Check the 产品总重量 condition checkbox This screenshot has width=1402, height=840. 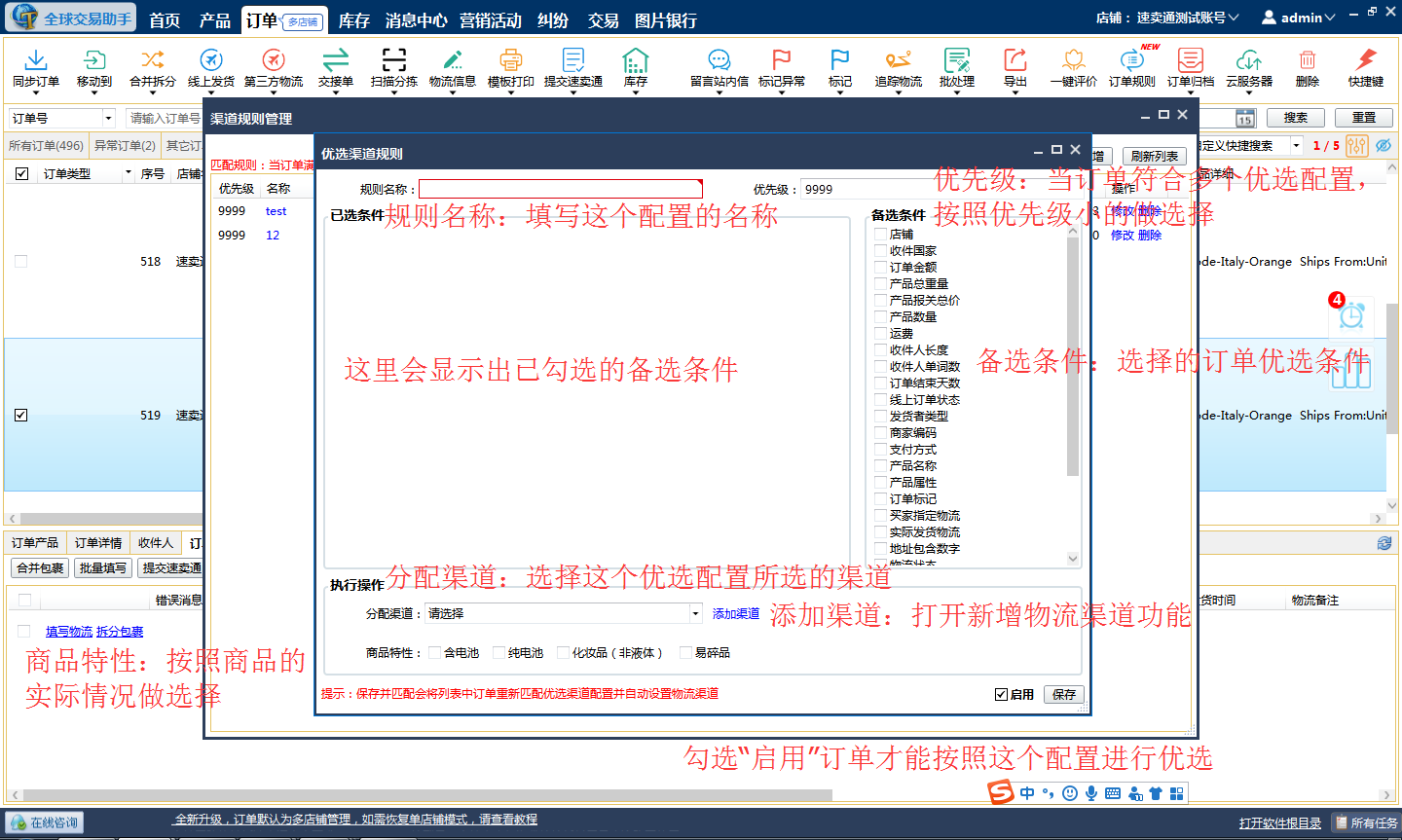(x=881, y=283)
